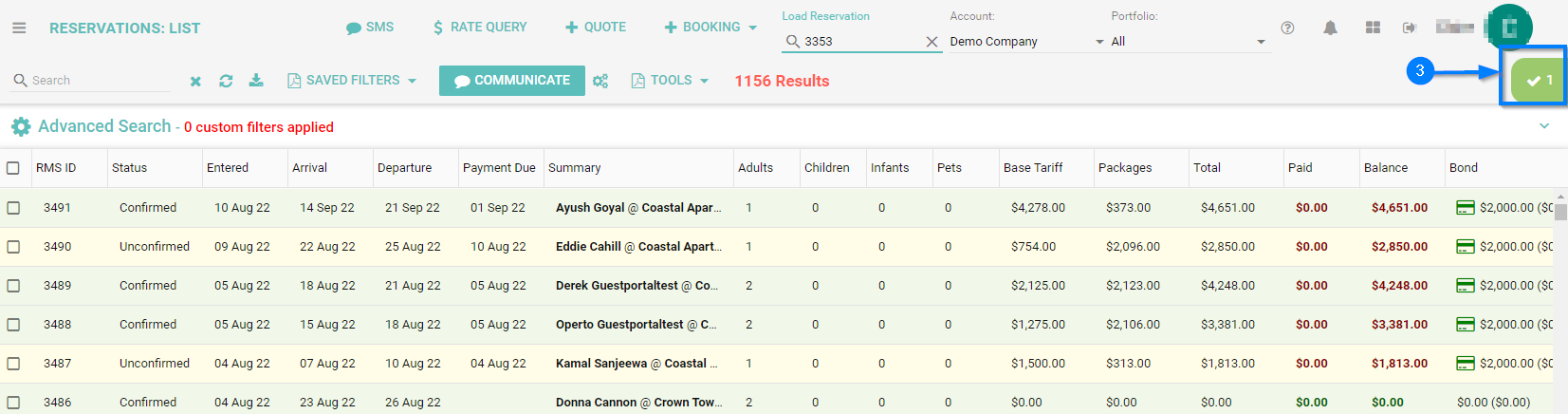Expand the Saved Filters dropdown
Image resolution: width=1568 pixels, height=414 pixels.
pos(352,81)
